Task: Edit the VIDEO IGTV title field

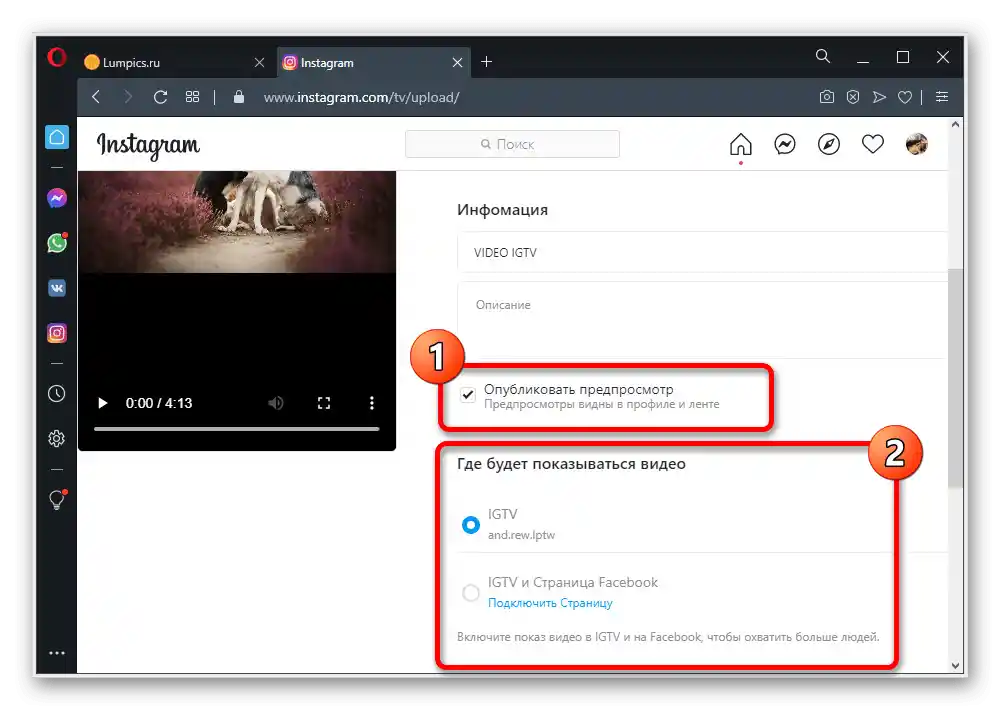Action: click(702, 253)
